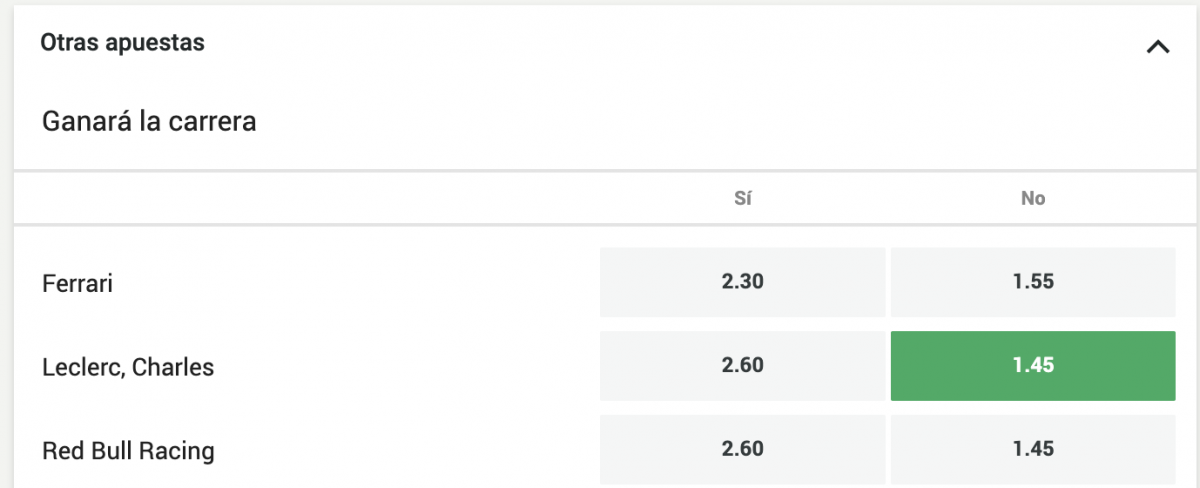Viewport: 1200px width, 488px height.
Task: Collapse the Otras apuestas section chevron
Action: 1157,46
